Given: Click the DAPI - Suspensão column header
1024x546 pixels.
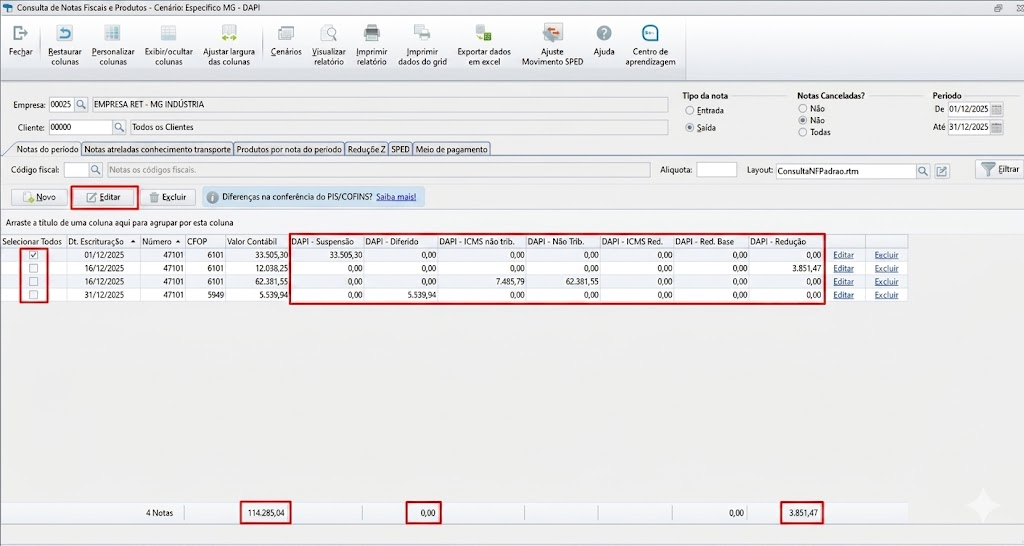Looking at the screenshot, I should (327, 241).
